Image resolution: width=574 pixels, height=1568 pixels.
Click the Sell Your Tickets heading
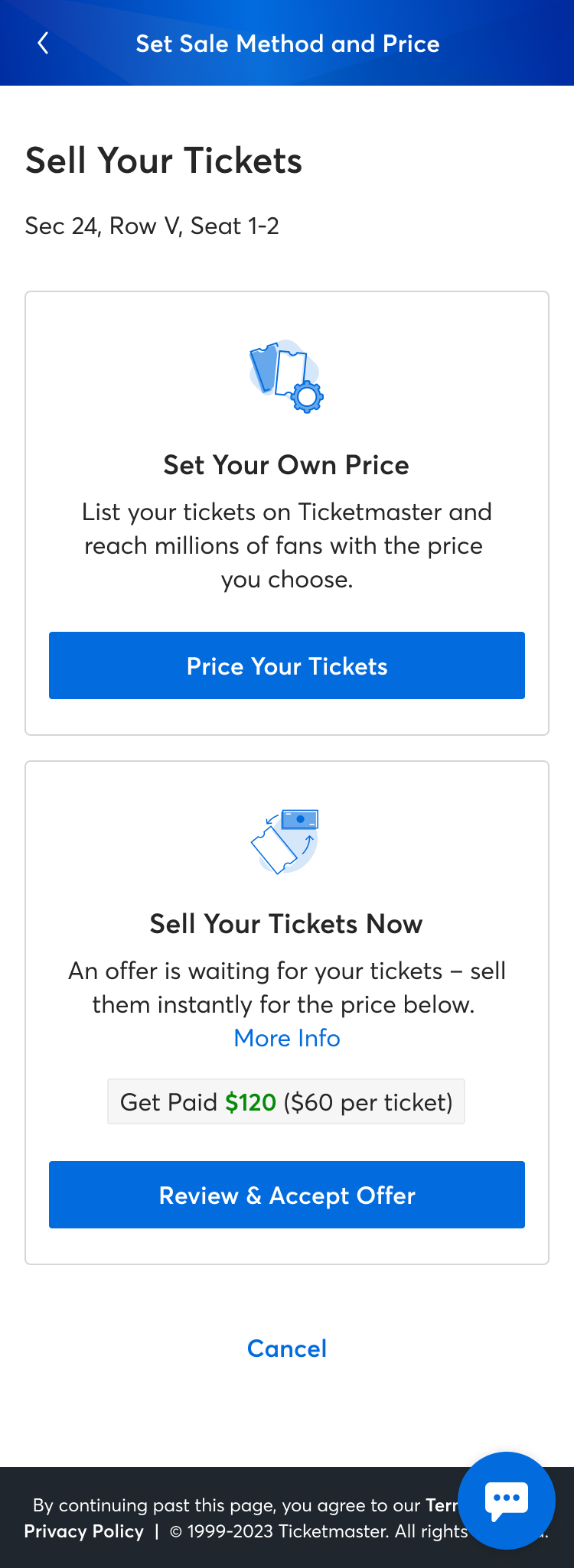point(164,161)
